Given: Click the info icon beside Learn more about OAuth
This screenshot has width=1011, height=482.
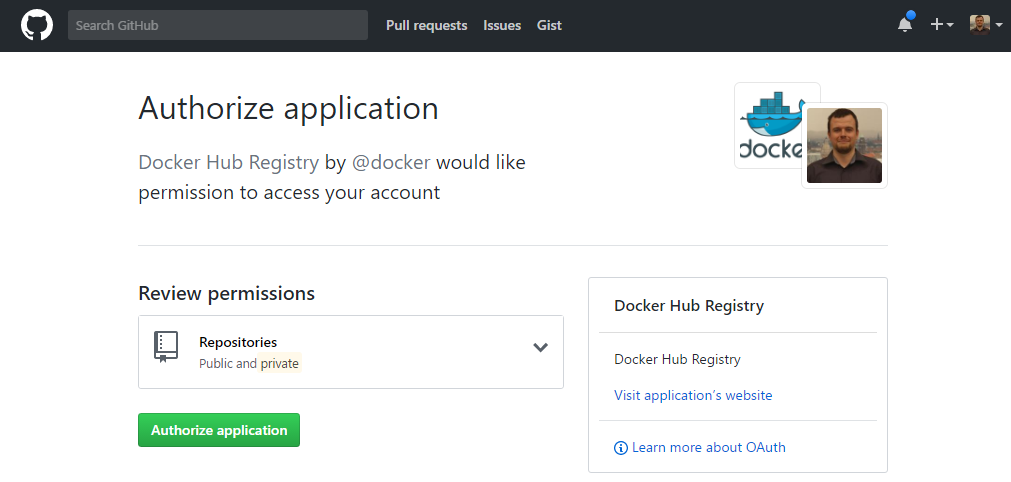Looking at the screenshot, I should [x=621, y=448].
